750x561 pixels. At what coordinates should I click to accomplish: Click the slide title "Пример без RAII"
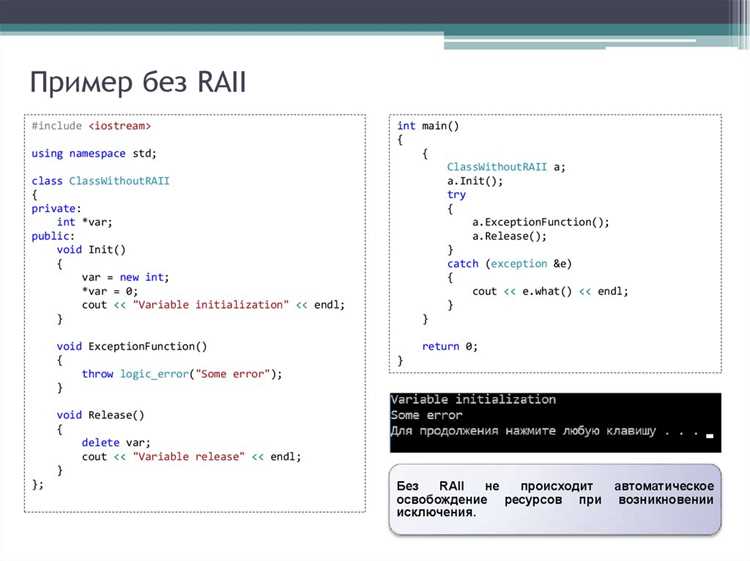138,82
